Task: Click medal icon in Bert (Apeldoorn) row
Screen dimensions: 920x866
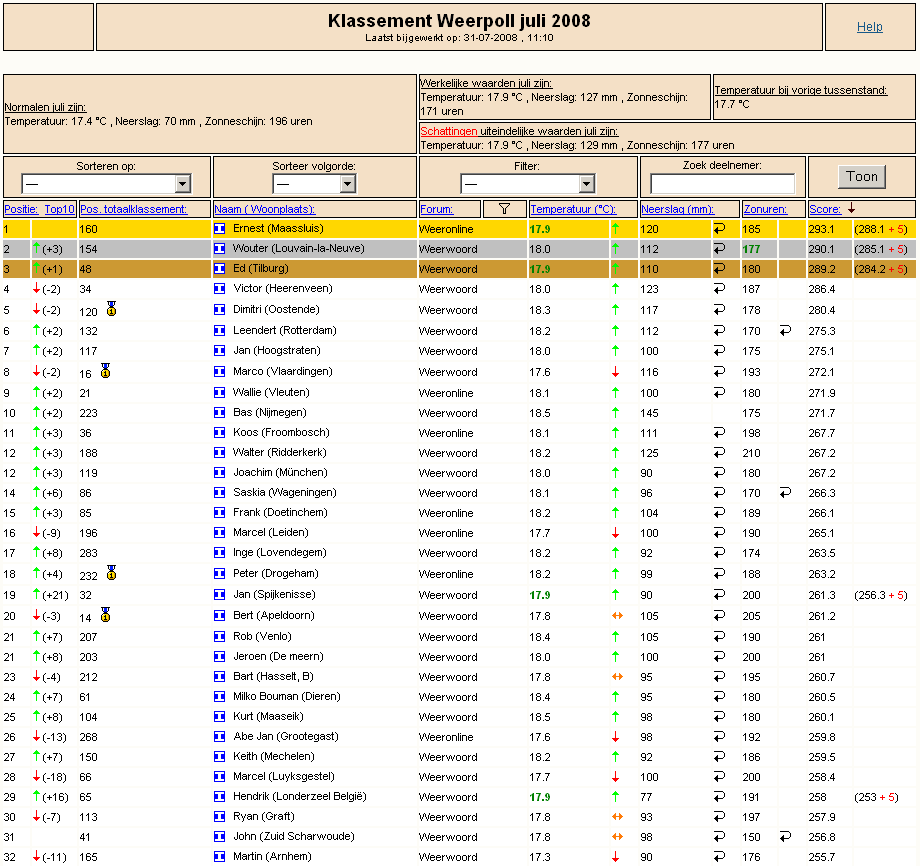Action: pyautogui.click(x=106, y=615)
